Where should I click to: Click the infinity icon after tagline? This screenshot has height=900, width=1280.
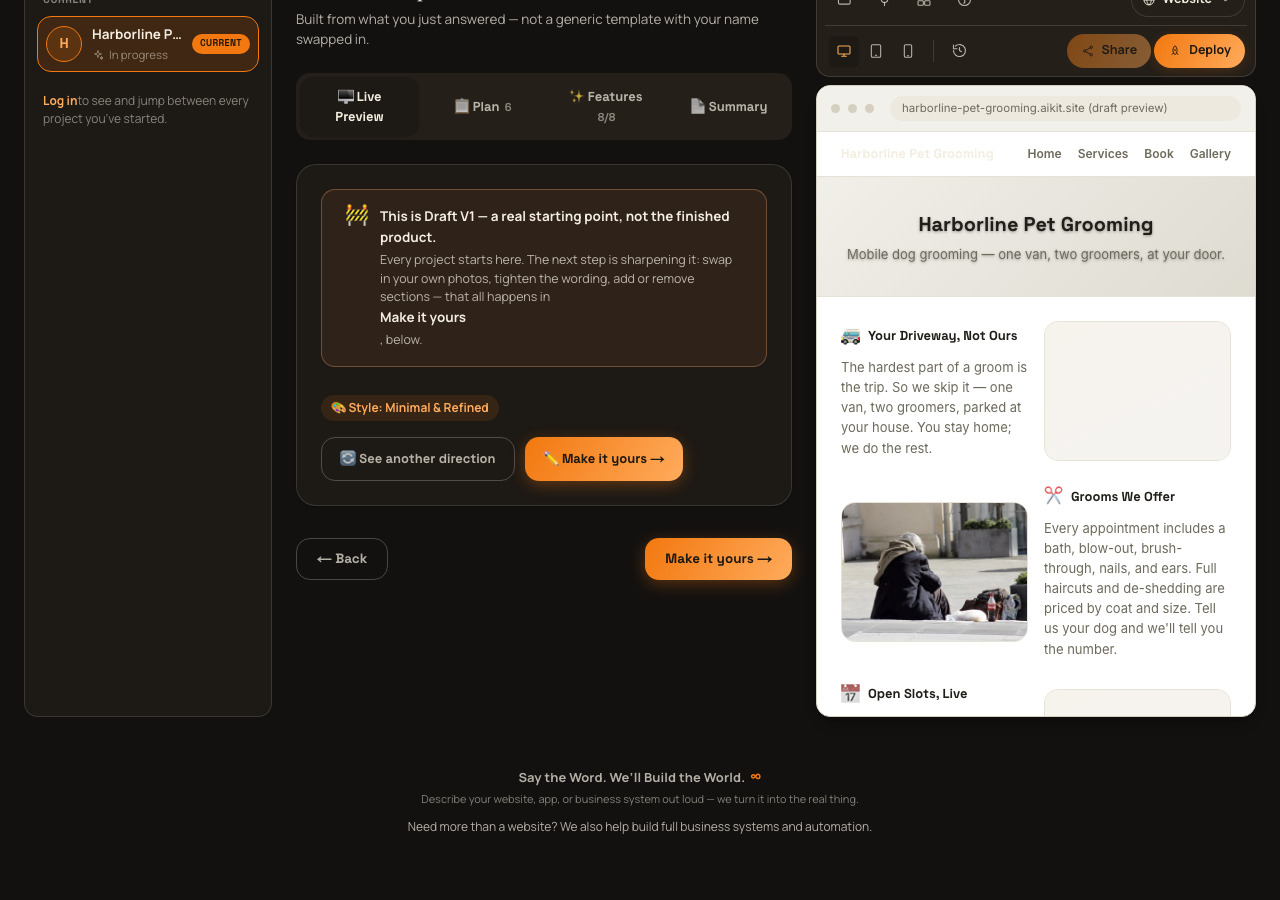[x=756, y=776]
